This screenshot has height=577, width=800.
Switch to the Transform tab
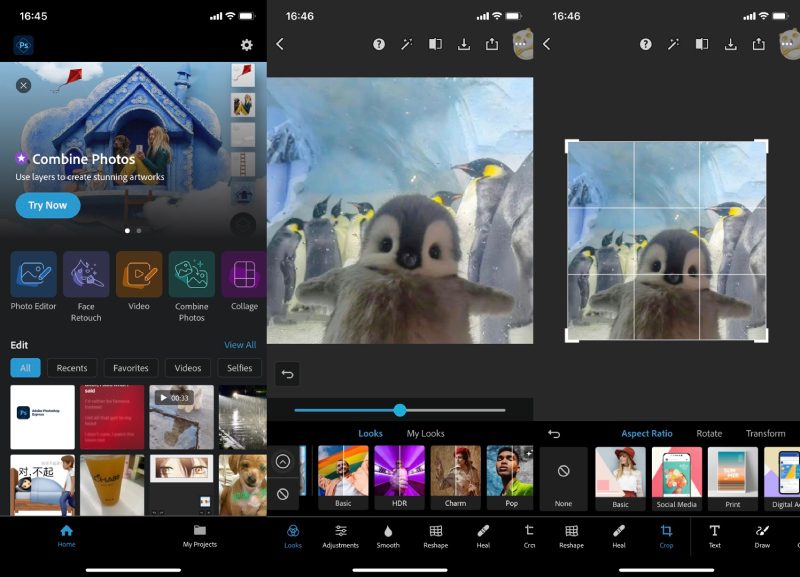[x=765, y=433]
